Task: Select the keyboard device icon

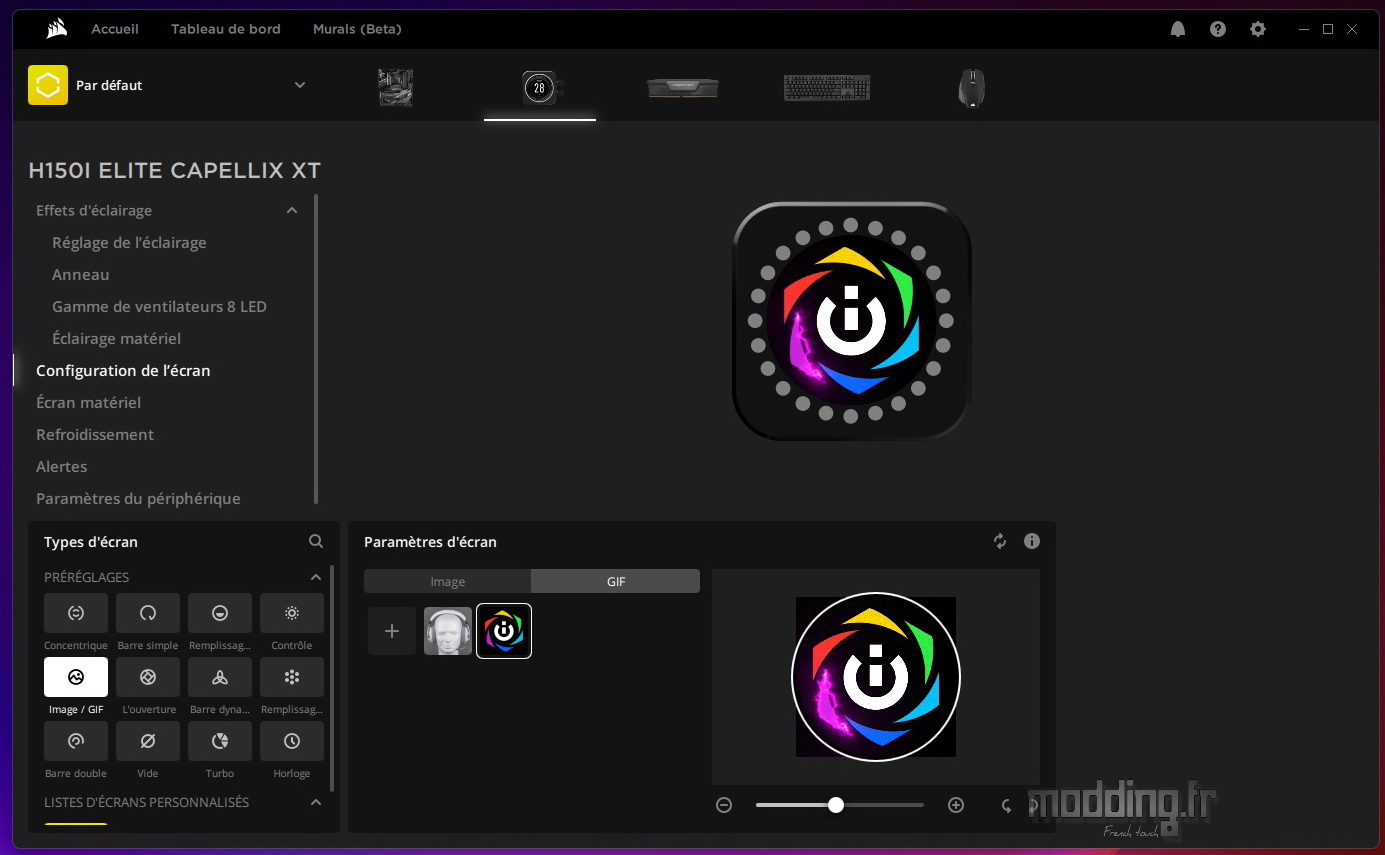Action: click(827, 87)
